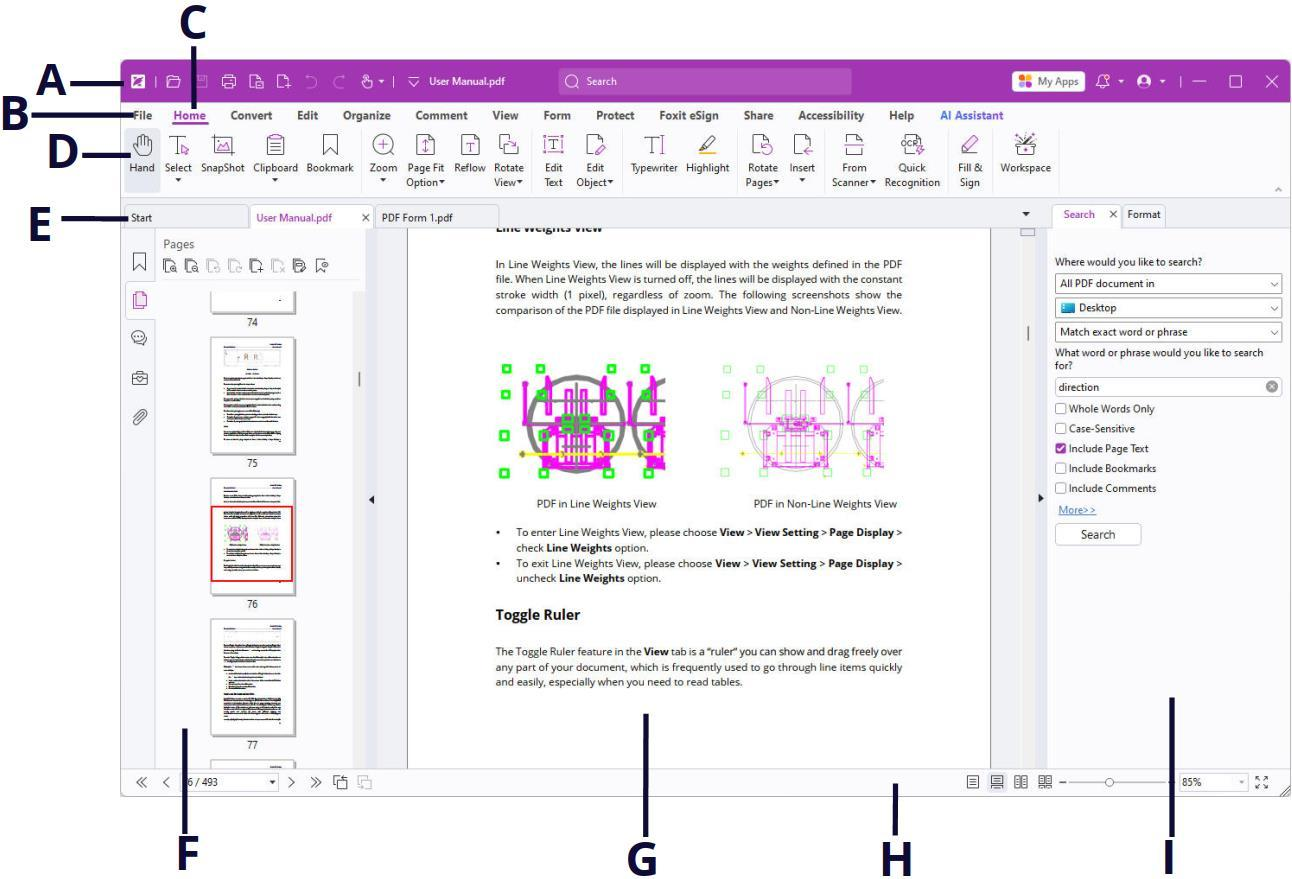Click the zoom slider handle
The width and height of the screenshot is (1292, 879).
point(1109,783)
